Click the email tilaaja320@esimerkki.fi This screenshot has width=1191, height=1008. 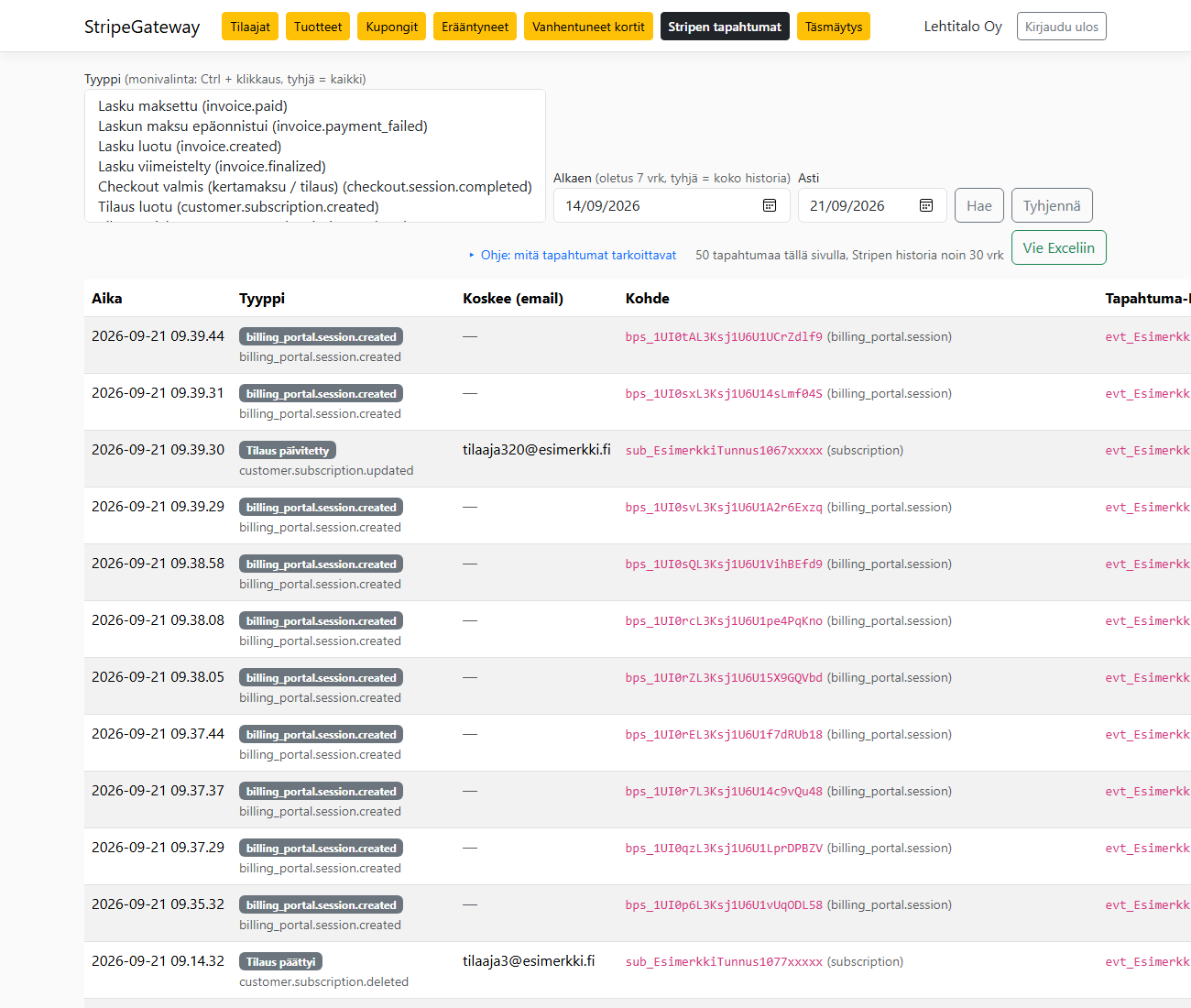[537, 449]
